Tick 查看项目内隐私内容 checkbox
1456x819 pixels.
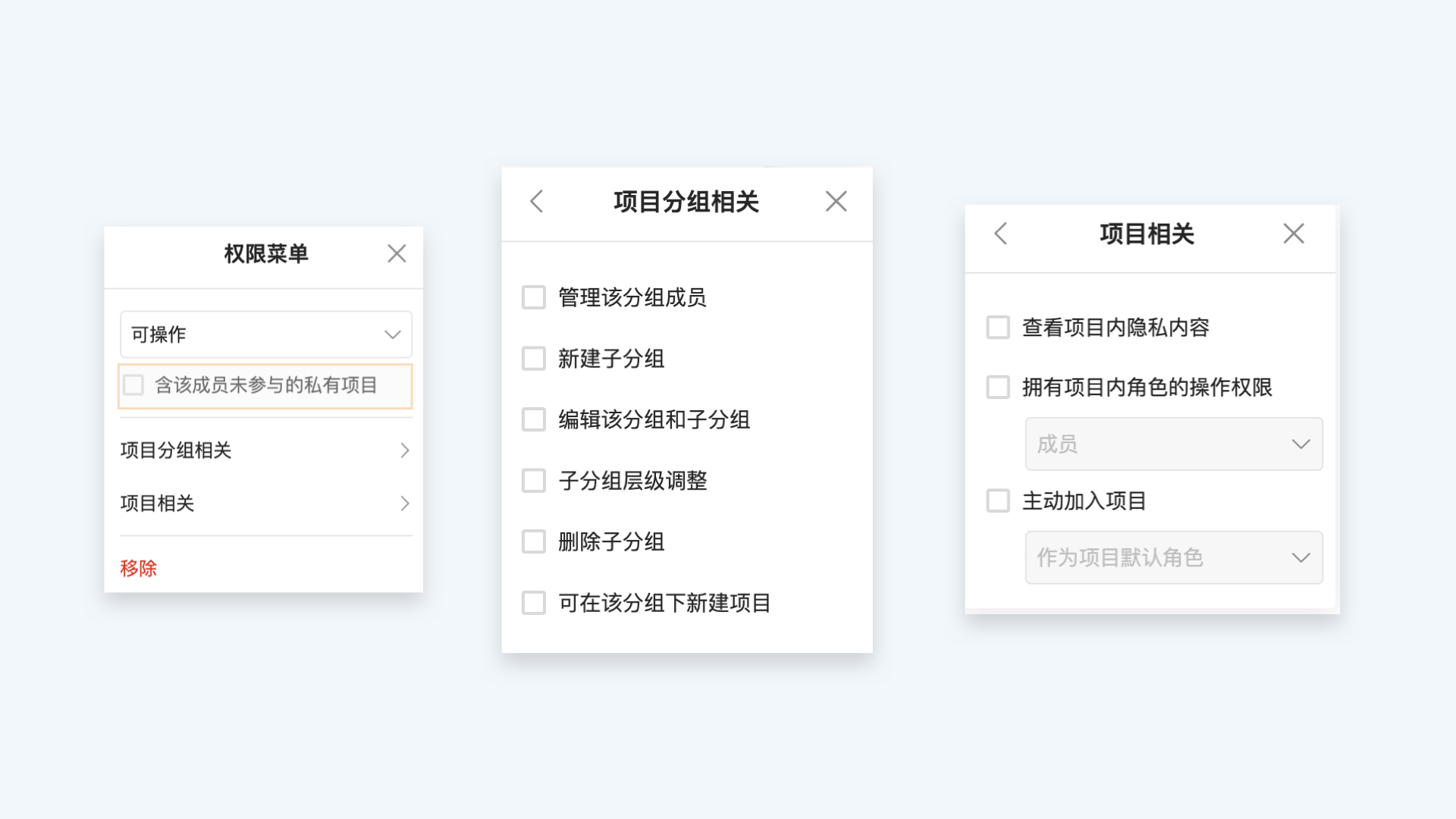click(x=998, y=328)
